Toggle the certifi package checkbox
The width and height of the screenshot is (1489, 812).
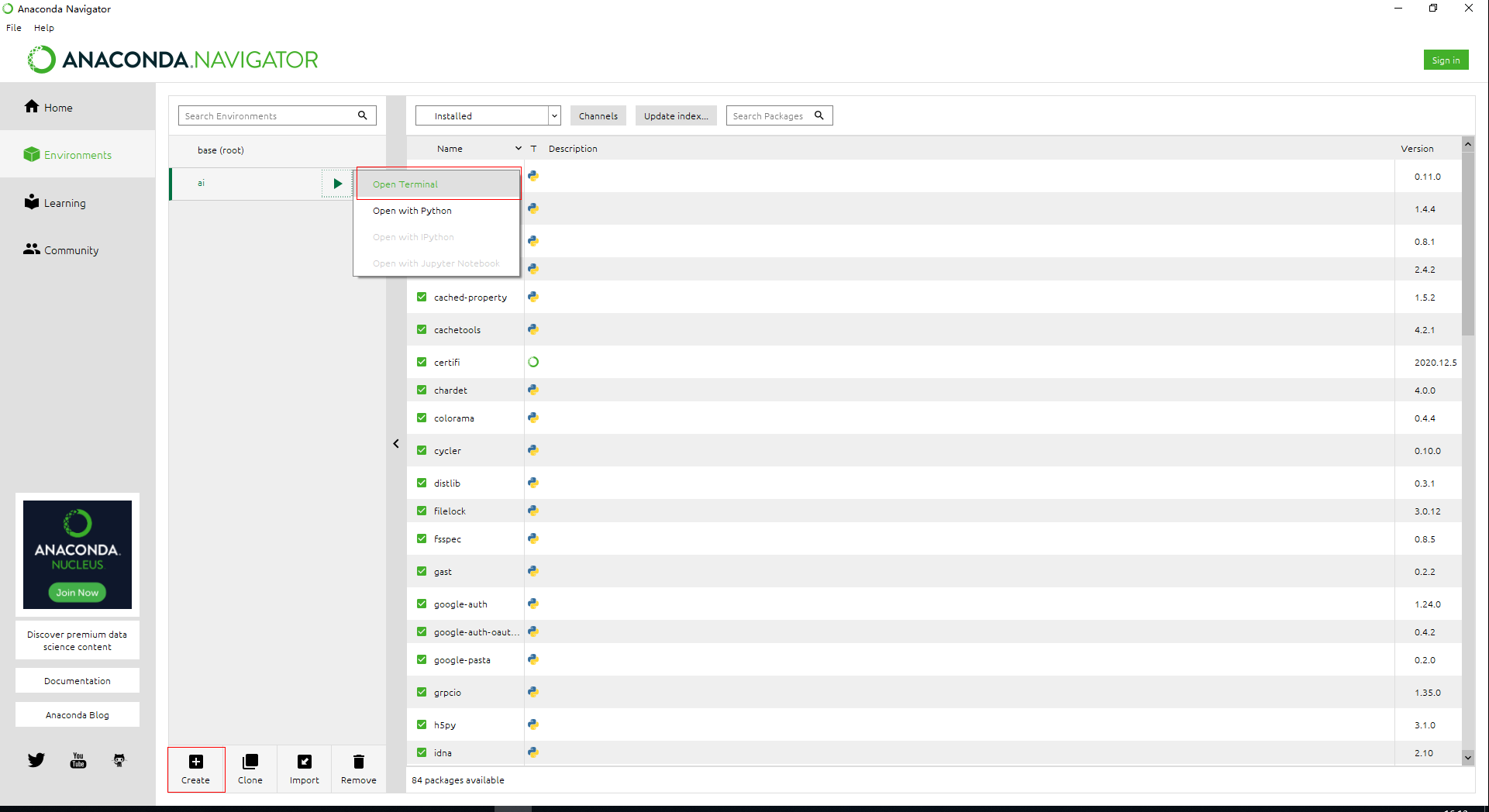point(422,362)
